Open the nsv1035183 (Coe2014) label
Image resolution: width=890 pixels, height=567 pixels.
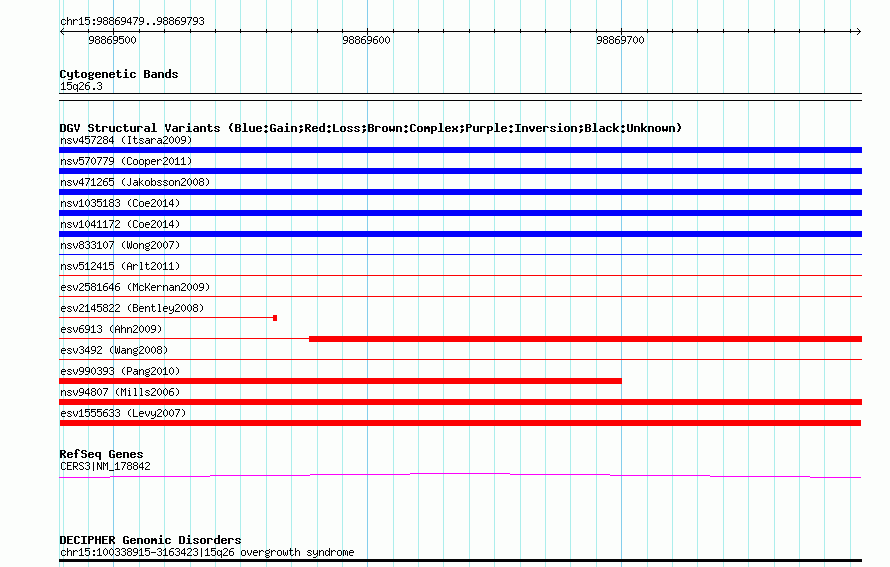(120, 203)
